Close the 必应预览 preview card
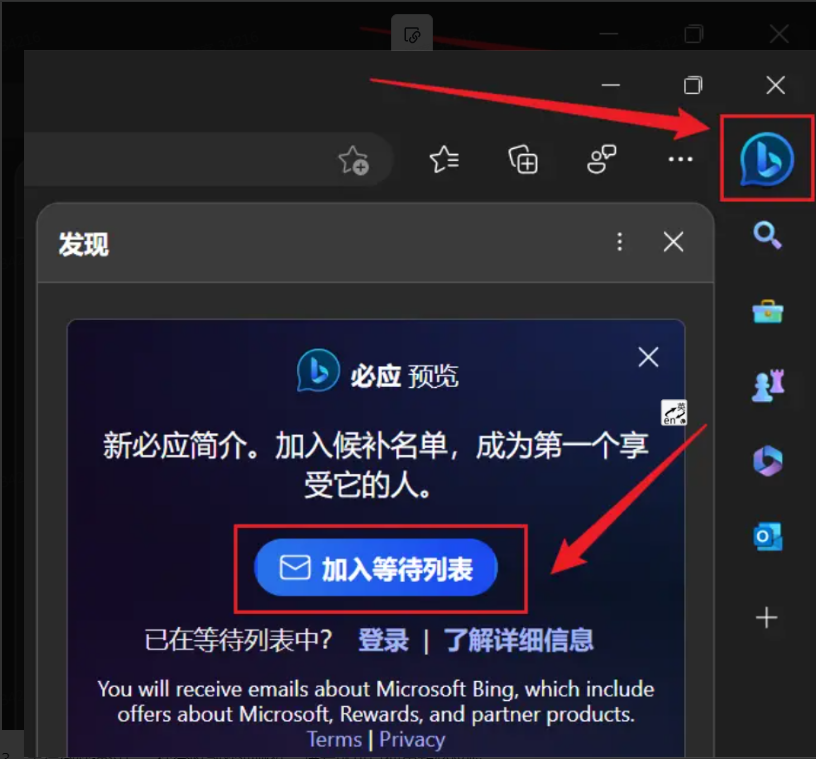 pyautogui.click(x=647, y=356)
